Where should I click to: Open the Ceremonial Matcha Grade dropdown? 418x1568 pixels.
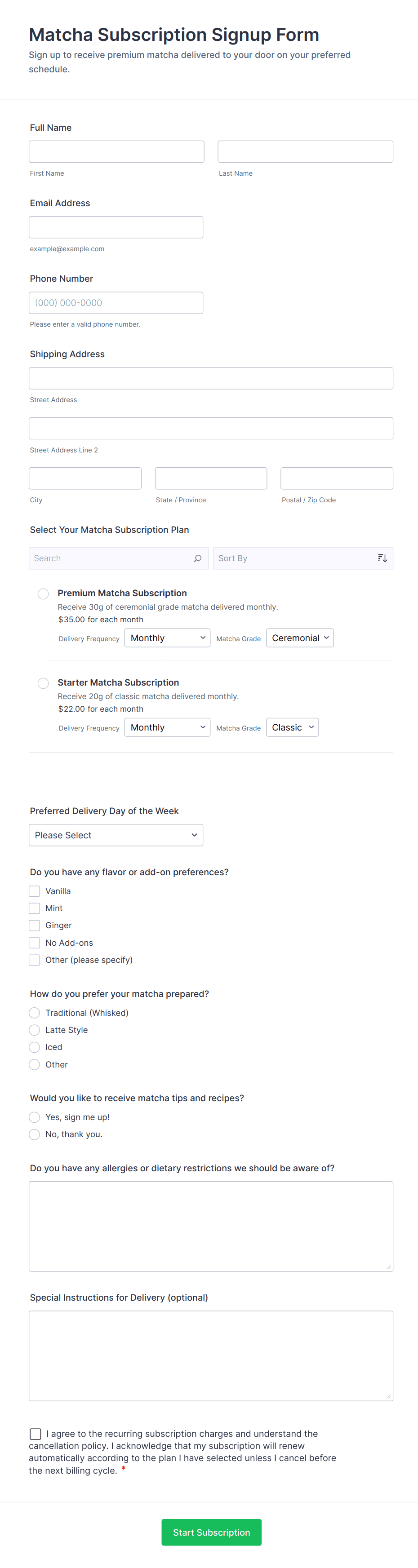point(300,638)
